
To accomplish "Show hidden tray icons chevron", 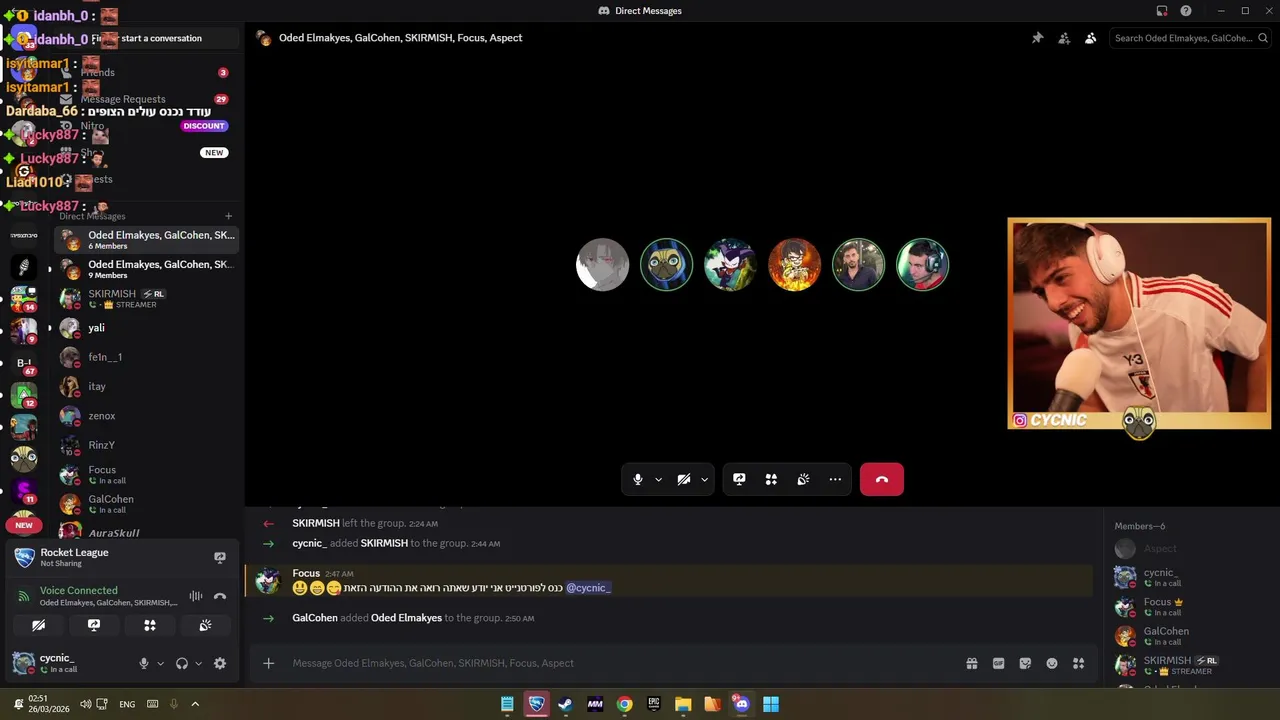I will click(x=195, y=704).
